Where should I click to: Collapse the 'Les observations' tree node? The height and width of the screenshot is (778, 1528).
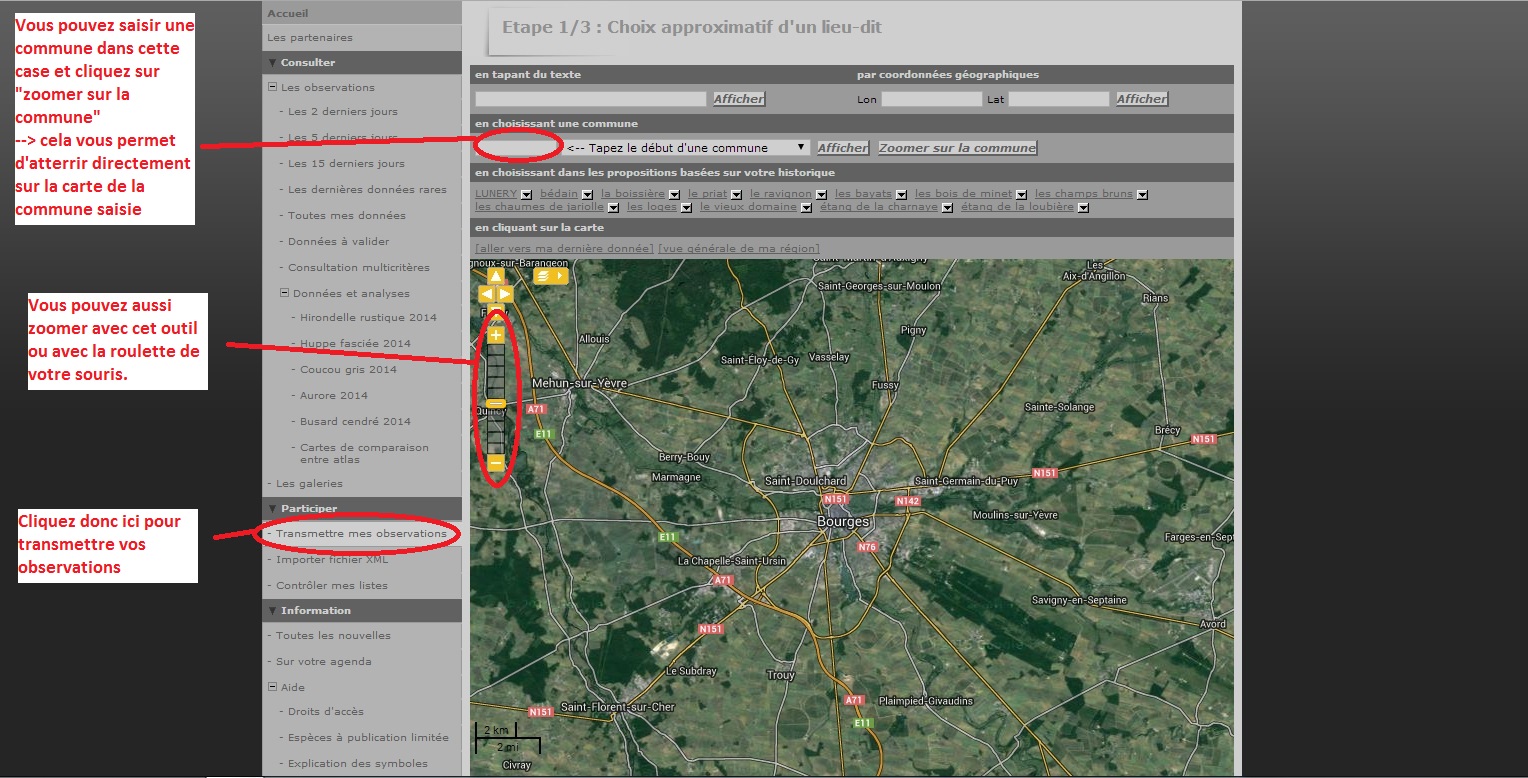[272, 88]
